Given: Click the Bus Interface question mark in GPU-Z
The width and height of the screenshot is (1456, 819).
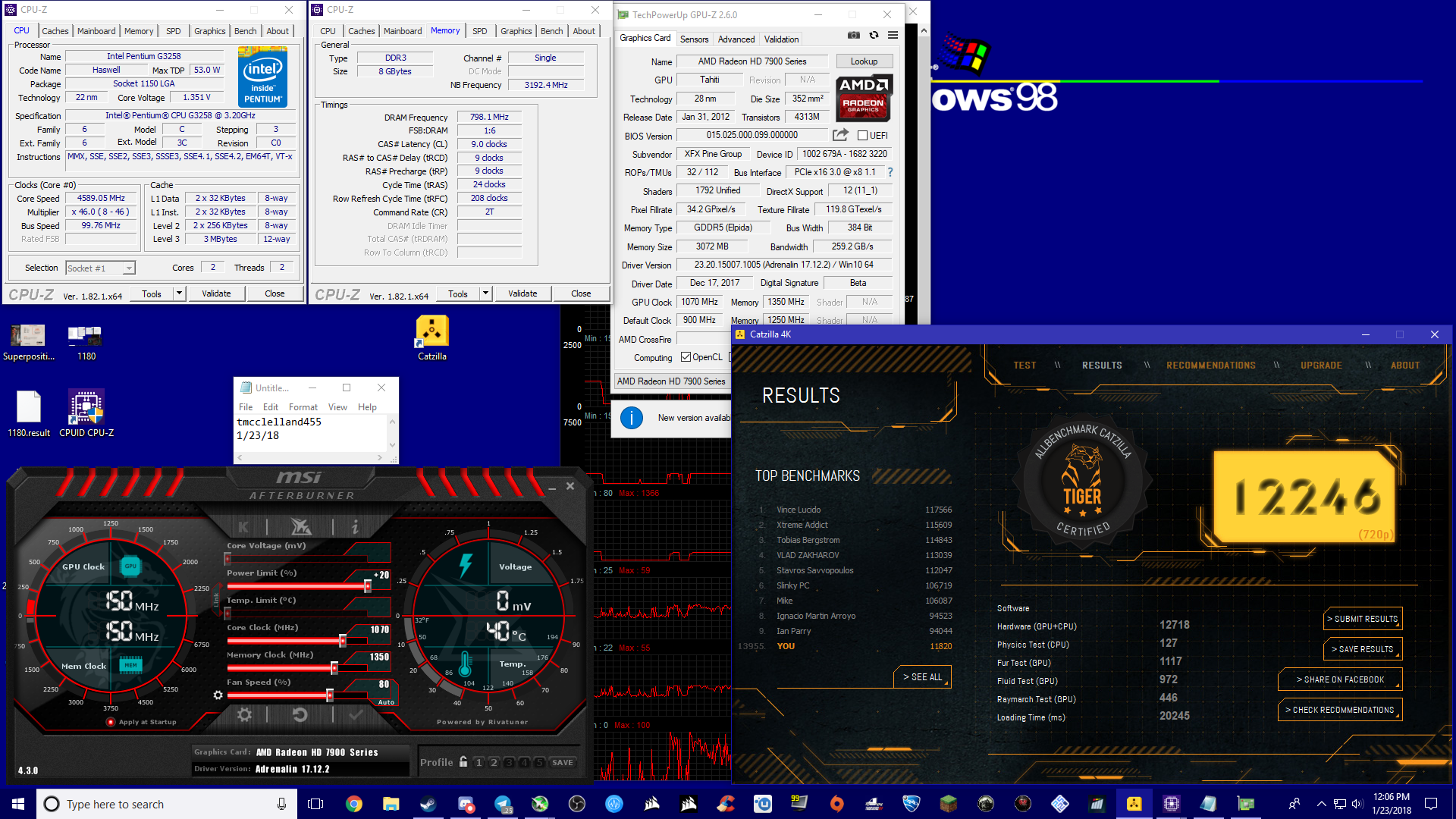Looking at the screenshot, I should [890, 172].
